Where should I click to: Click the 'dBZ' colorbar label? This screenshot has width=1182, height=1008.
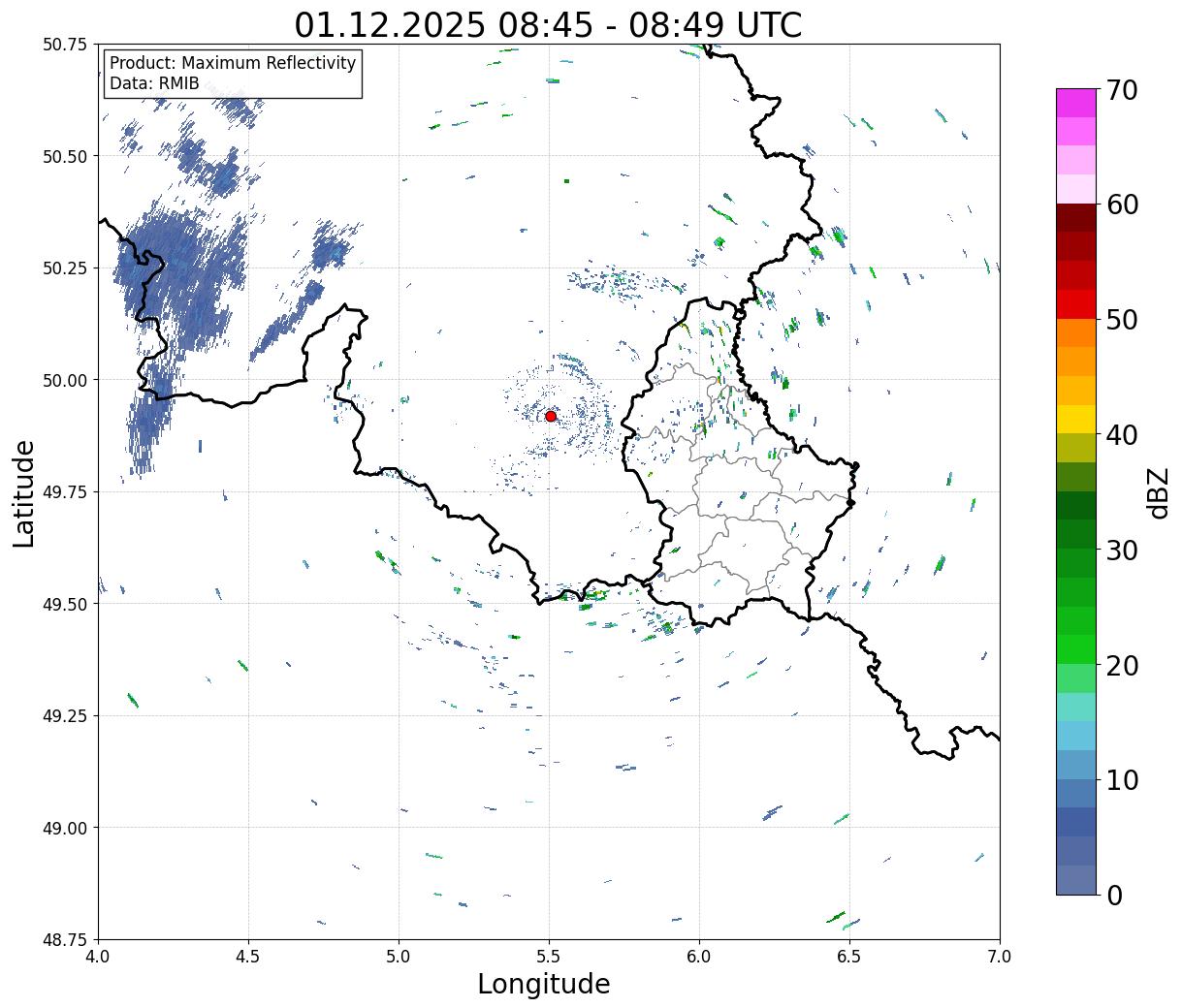click(1159, 492)
